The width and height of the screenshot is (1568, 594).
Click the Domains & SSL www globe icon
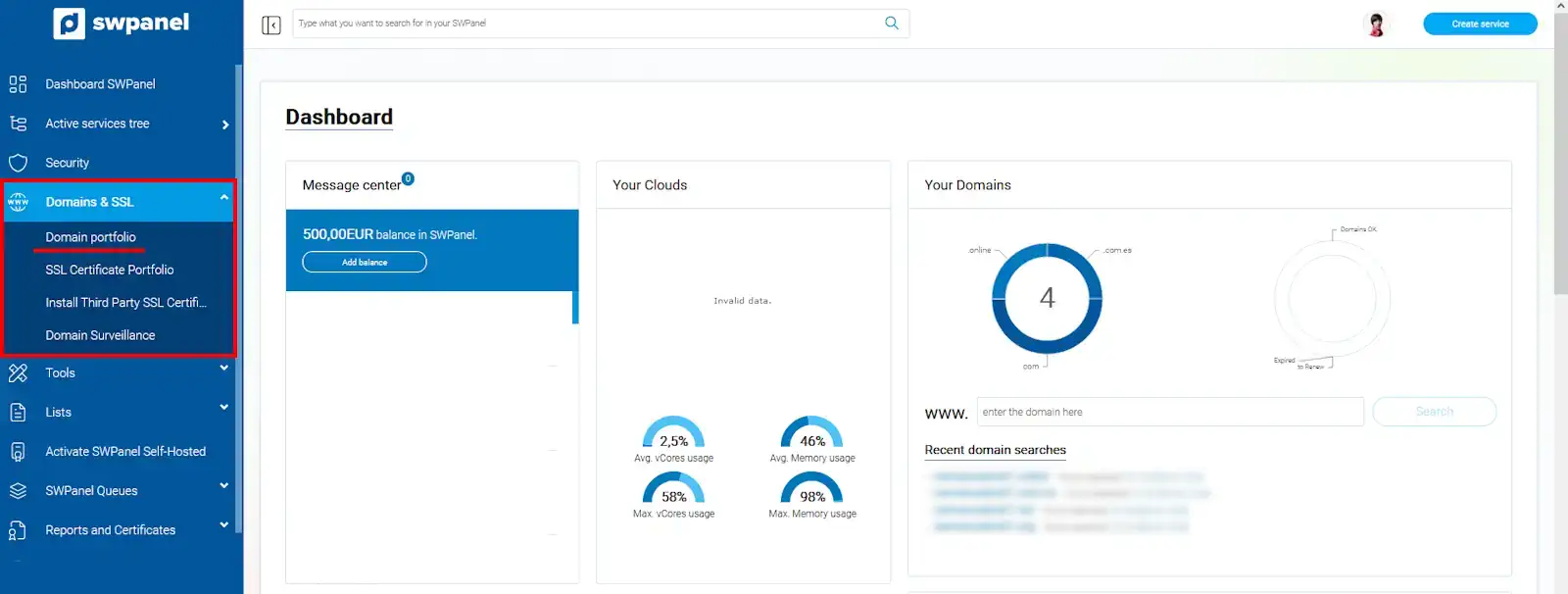pos(18,202)
